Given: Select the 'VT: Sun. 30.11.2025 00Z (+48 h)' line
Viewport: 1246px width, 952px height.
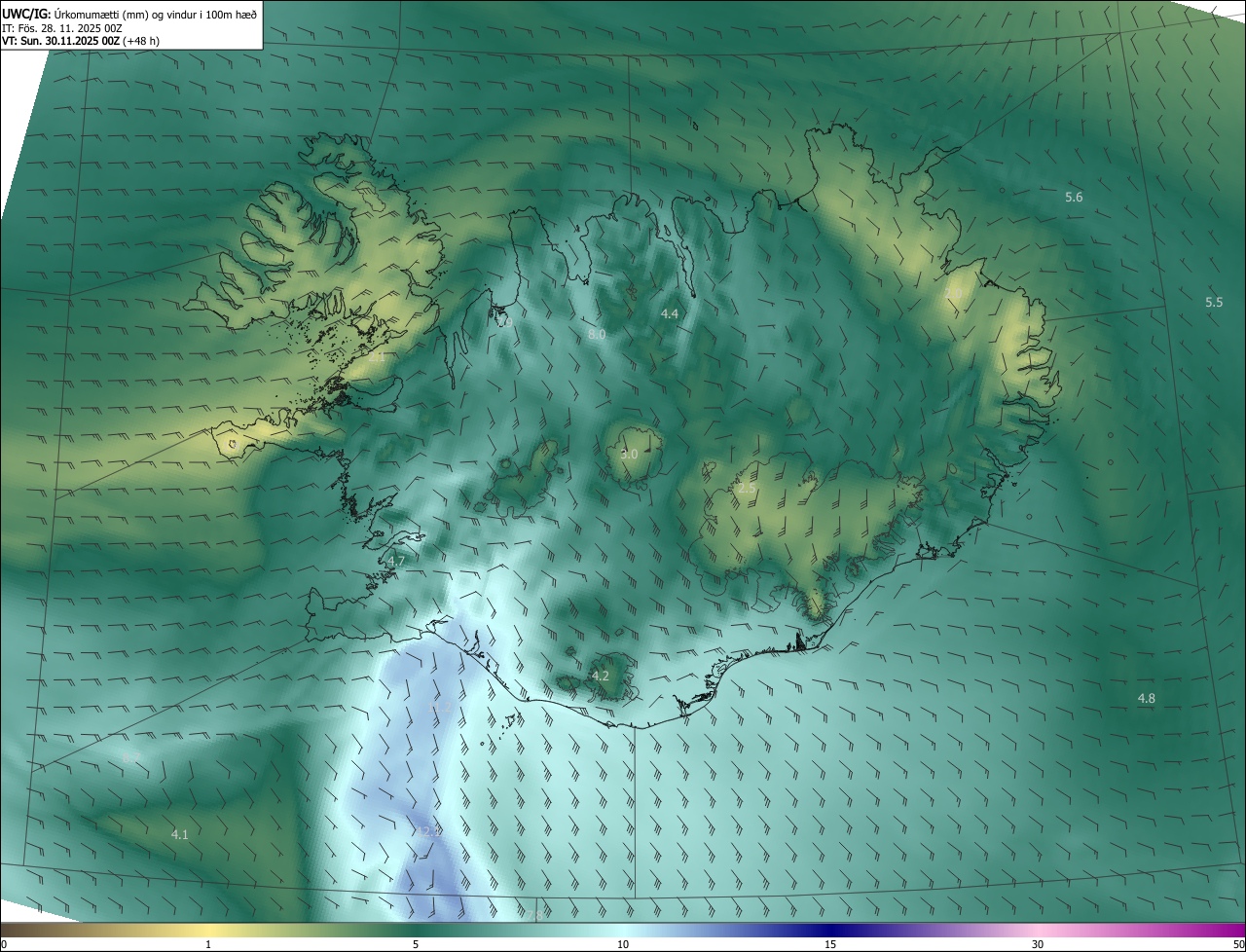Looking at the screenshot, I should click(x=81, y=41).
